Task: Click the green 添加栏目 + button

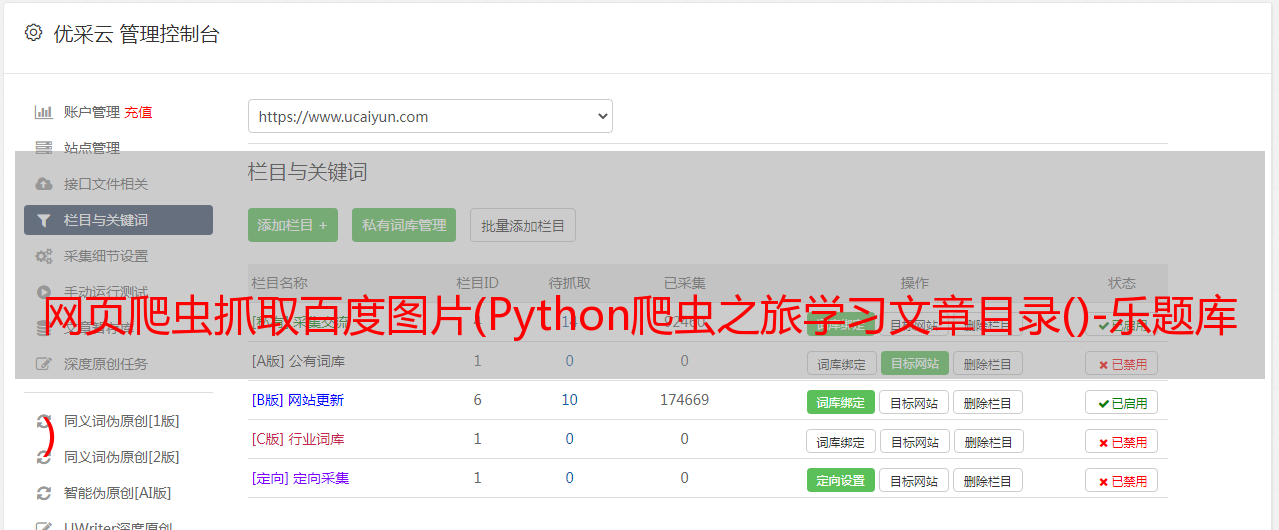Action: pyautogui.click(x=293, y=225)
